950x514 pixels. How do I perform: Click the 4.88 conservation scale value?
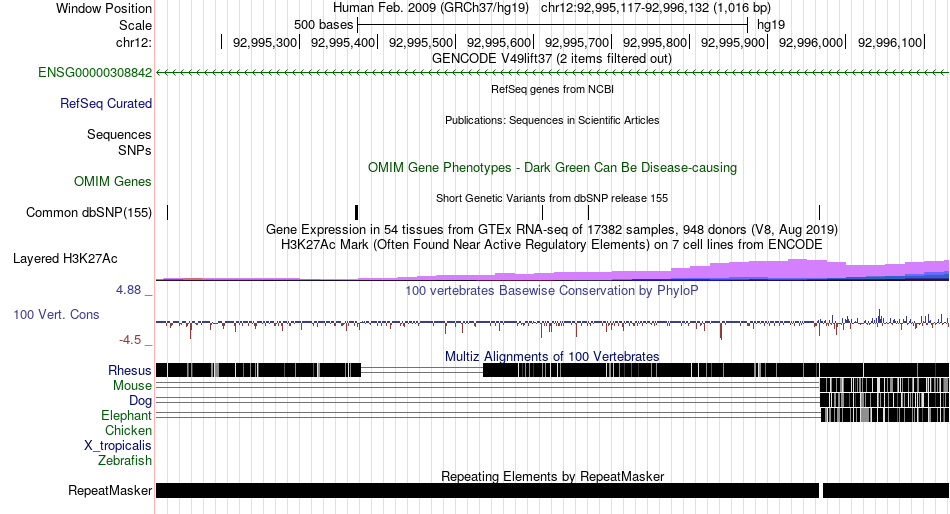point(128,290)
